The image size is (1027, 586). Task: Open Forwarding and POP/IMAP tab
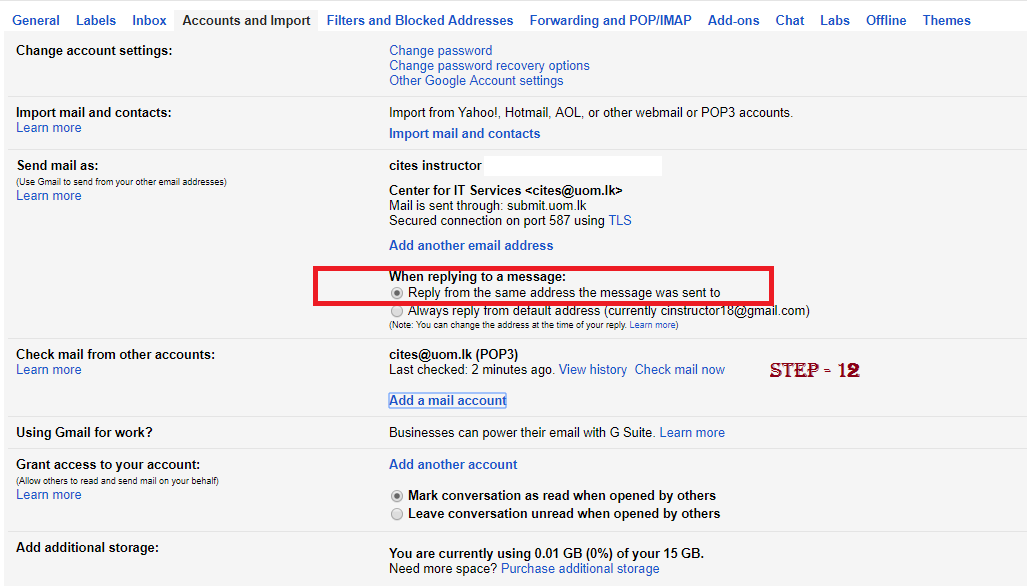(610, 20)
